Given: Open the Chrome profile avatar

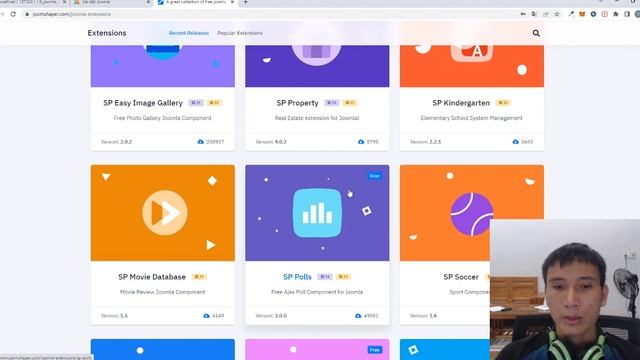Looking at the screenshot, I should 638,14.
